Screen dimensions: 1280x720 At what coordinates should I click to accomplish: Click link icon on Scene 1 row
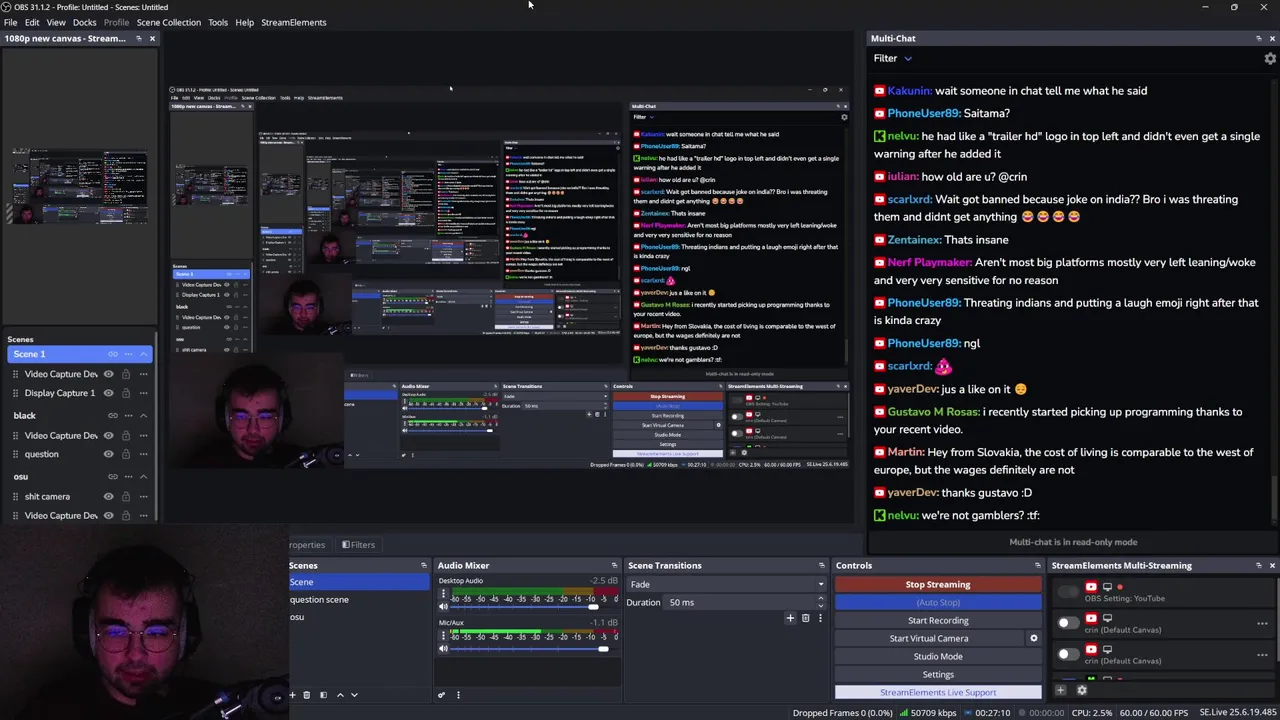click(113, 354)
